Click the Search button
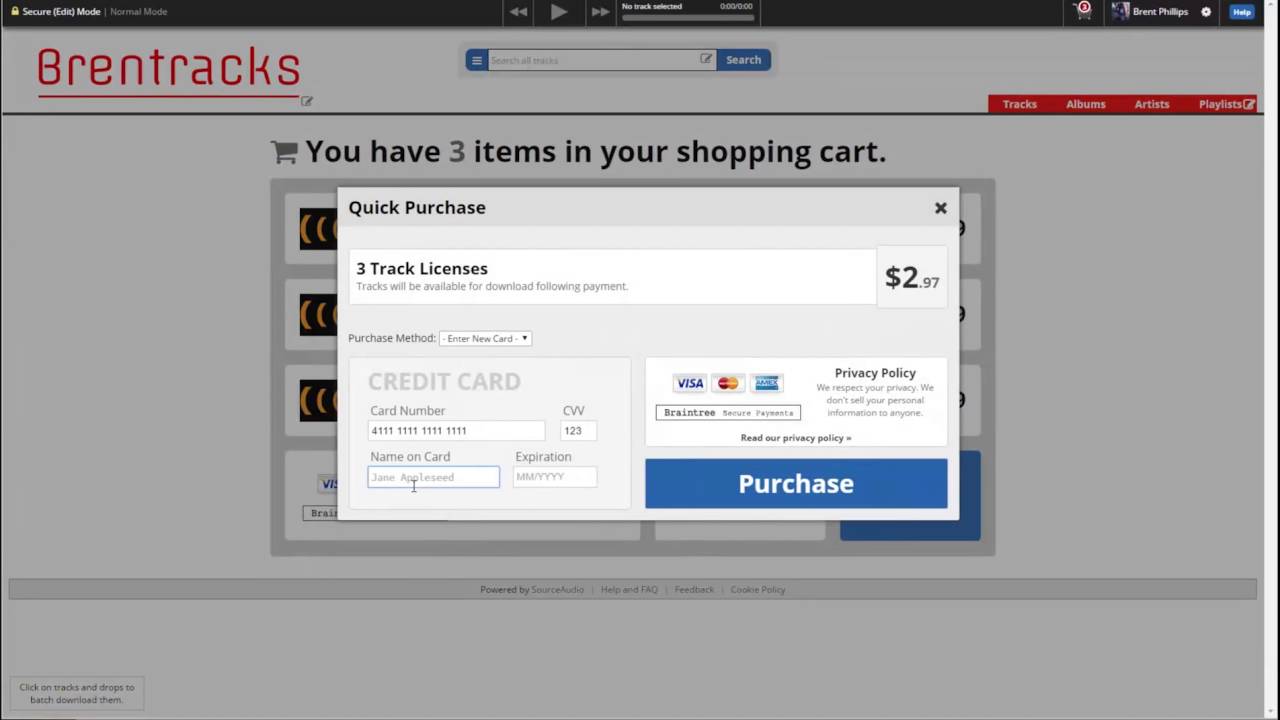The height and width of the screenshot is (720, 1280). pyautogui.click(x=743, y=60)
